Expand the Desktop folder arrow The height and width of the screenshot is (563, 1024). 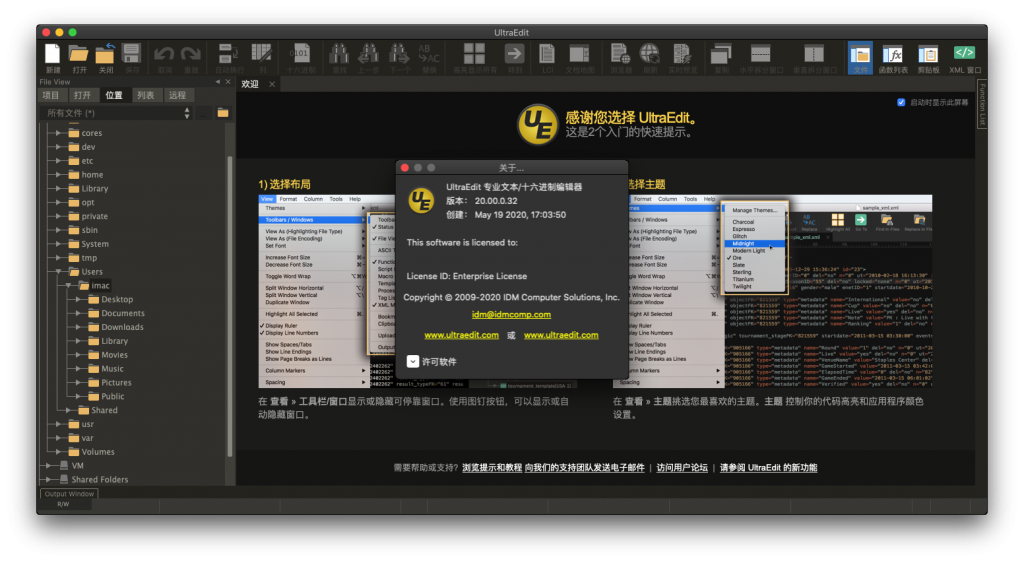(x=78, y=299)
